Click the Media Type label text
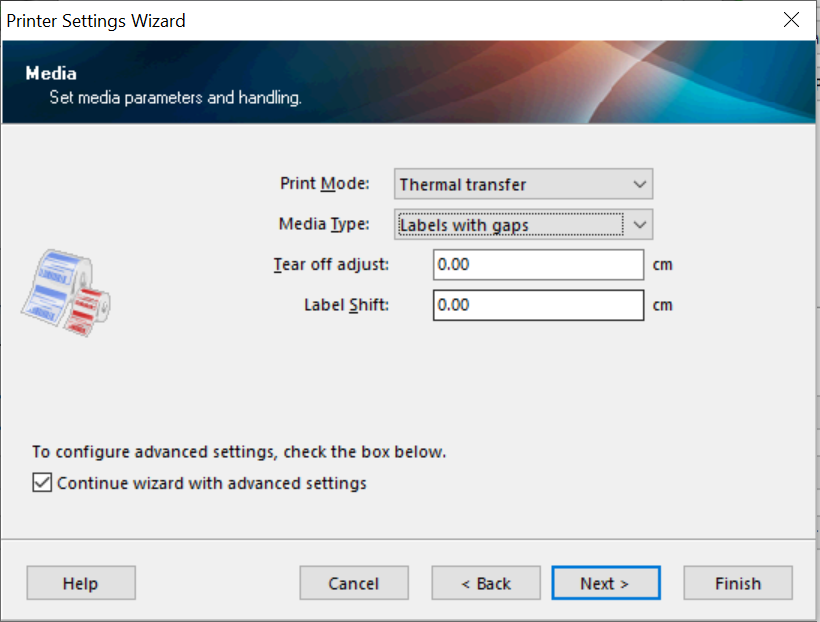This screenshot has height=622, width=820. click(x=324, y=225)
